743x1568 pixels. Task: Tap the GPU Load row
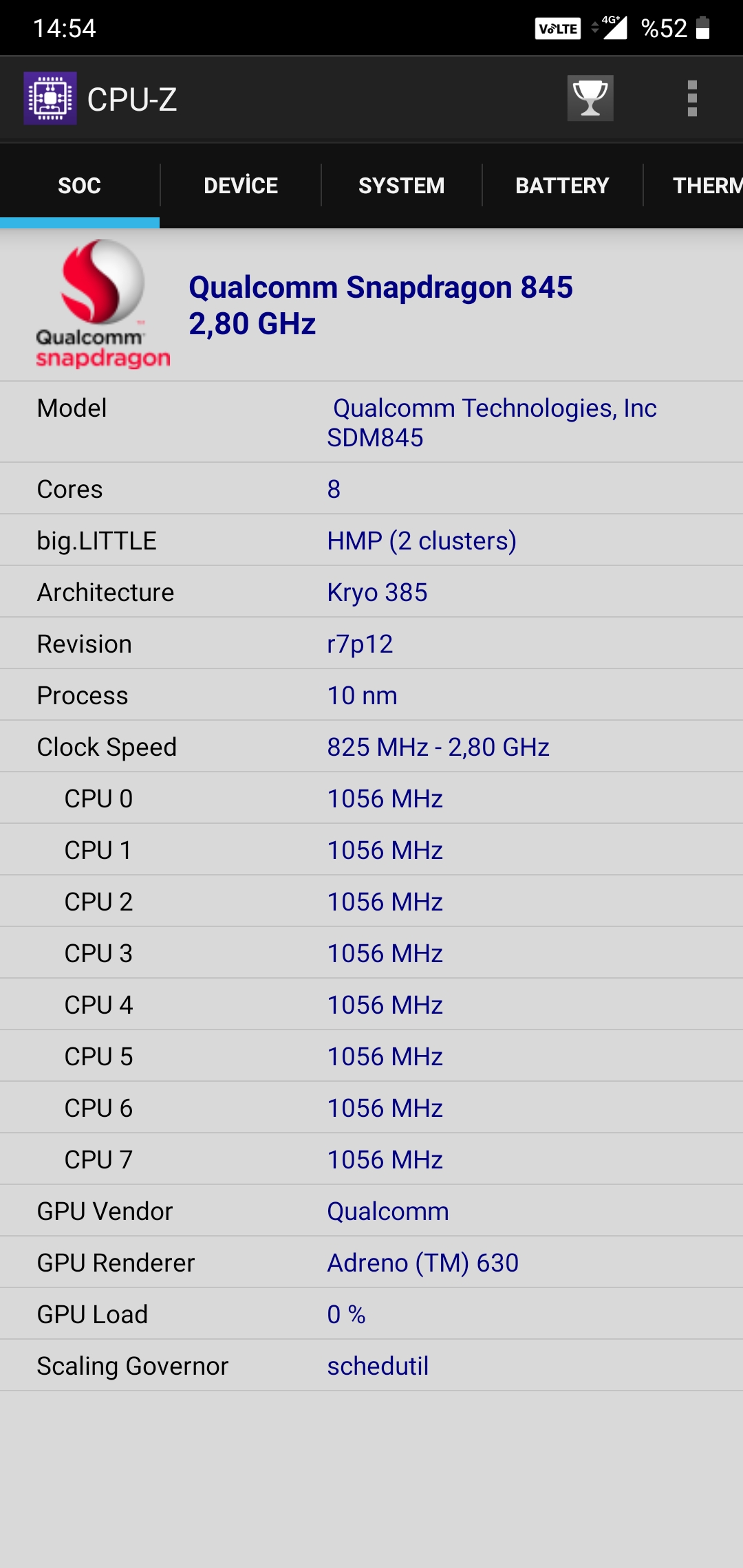click(x=371, y=1314)
